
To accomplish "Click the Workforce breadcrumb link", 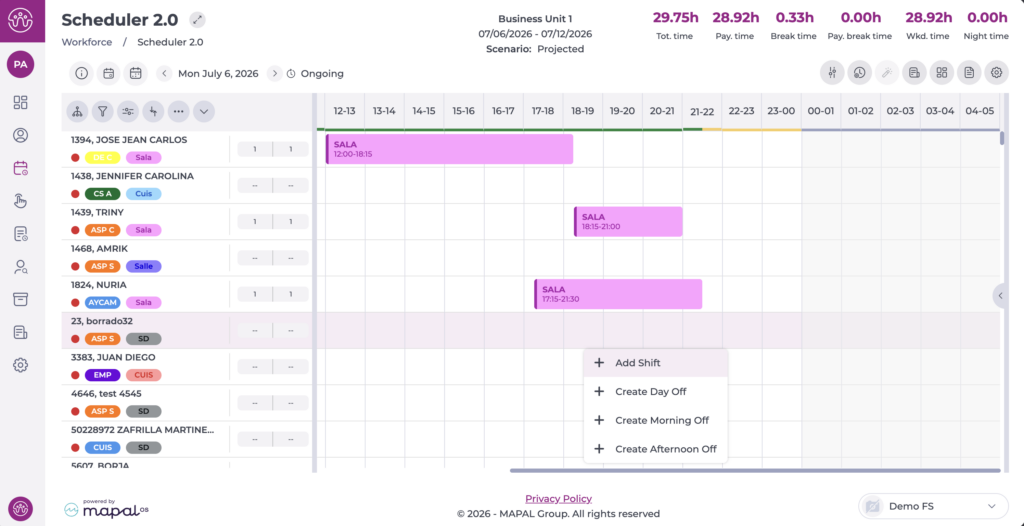I will click(87, 42).
